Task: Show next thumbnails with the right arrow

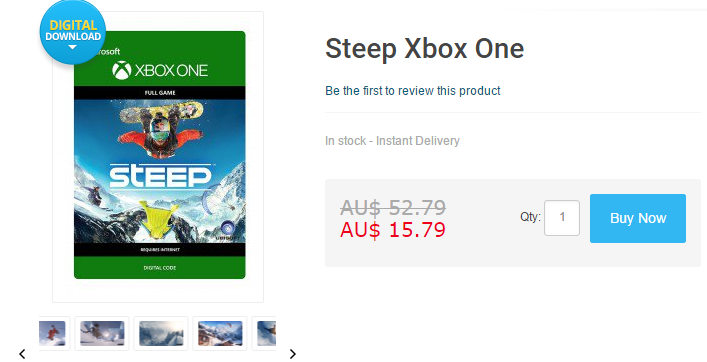Action: (x=293, y=354)
